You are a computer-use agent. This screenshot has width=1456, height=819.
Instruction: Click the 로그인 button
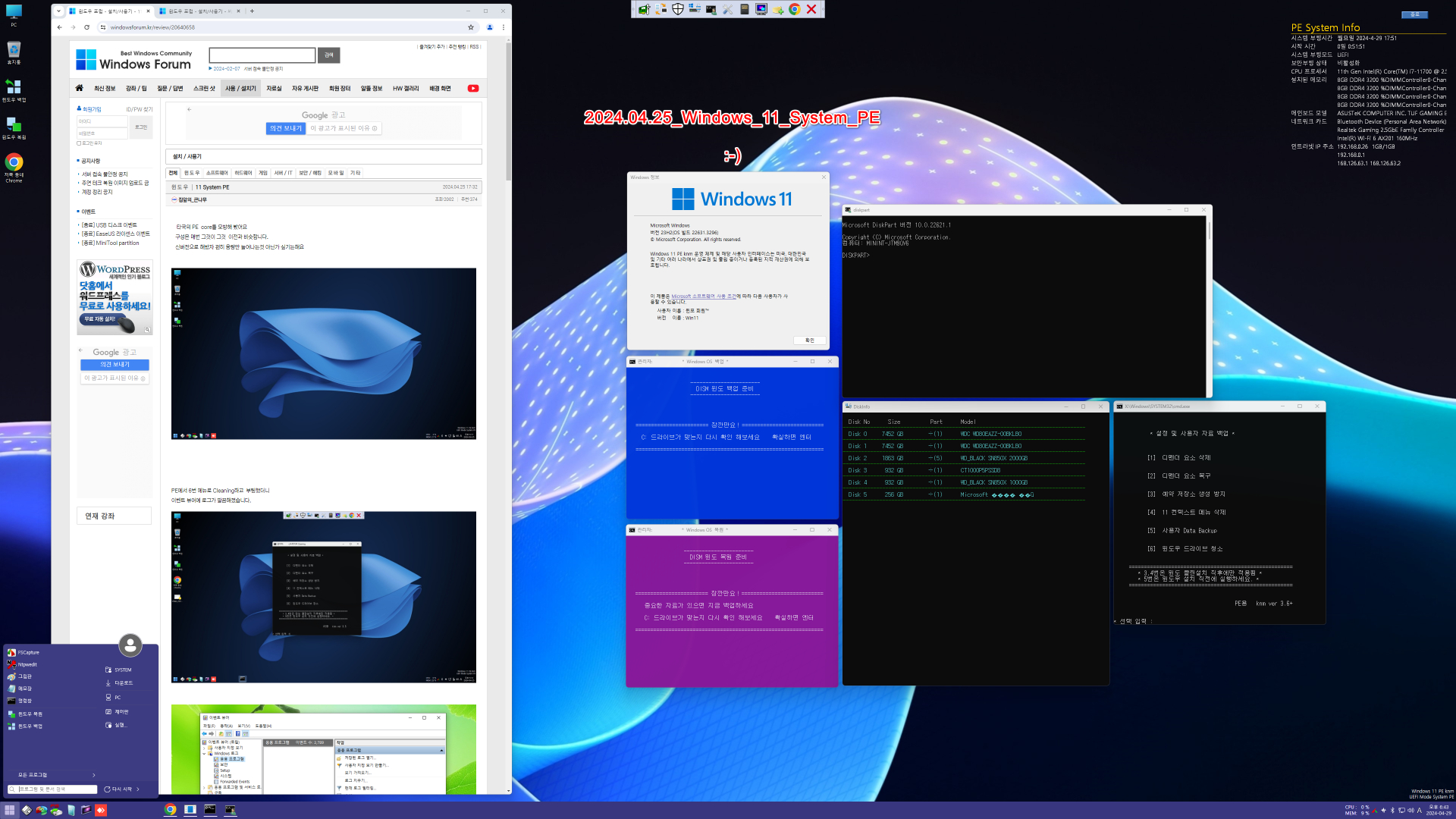pos(141,127)
